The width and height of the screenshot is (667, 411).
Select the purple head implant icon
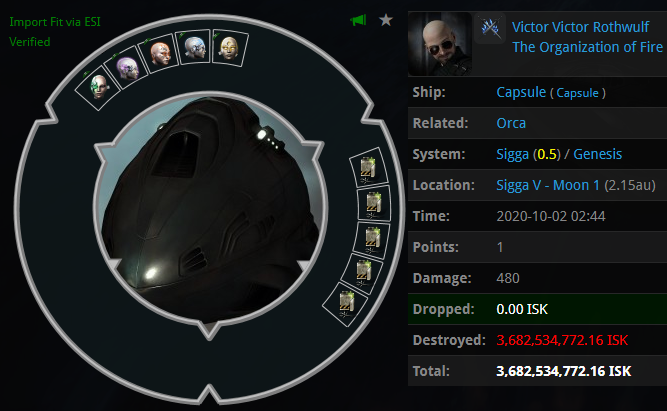[127, 68]
